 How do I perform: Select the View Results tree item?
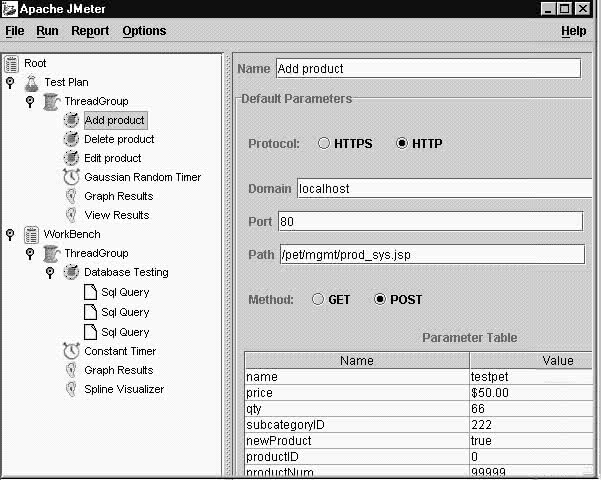click(117, 215)
